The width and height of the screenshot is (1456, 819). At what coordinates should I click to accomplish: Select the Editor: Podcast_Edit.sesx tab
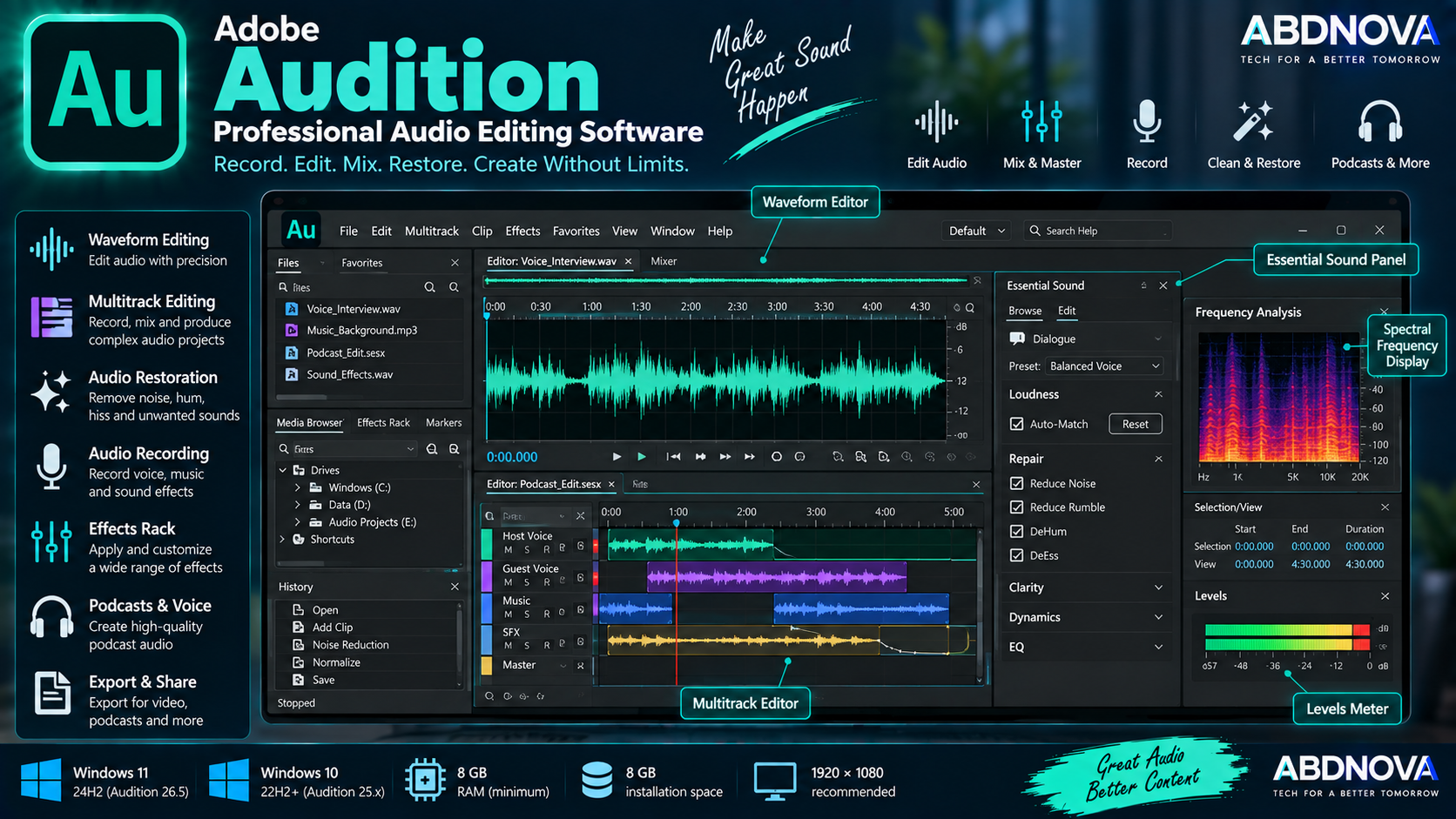(x=543, y=484)
